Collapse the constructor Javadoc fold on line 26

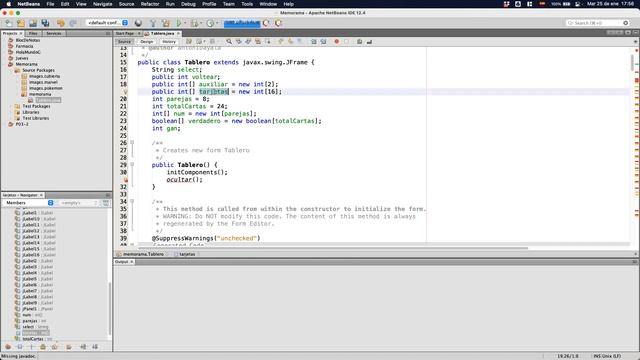click(x=132, y=143)
